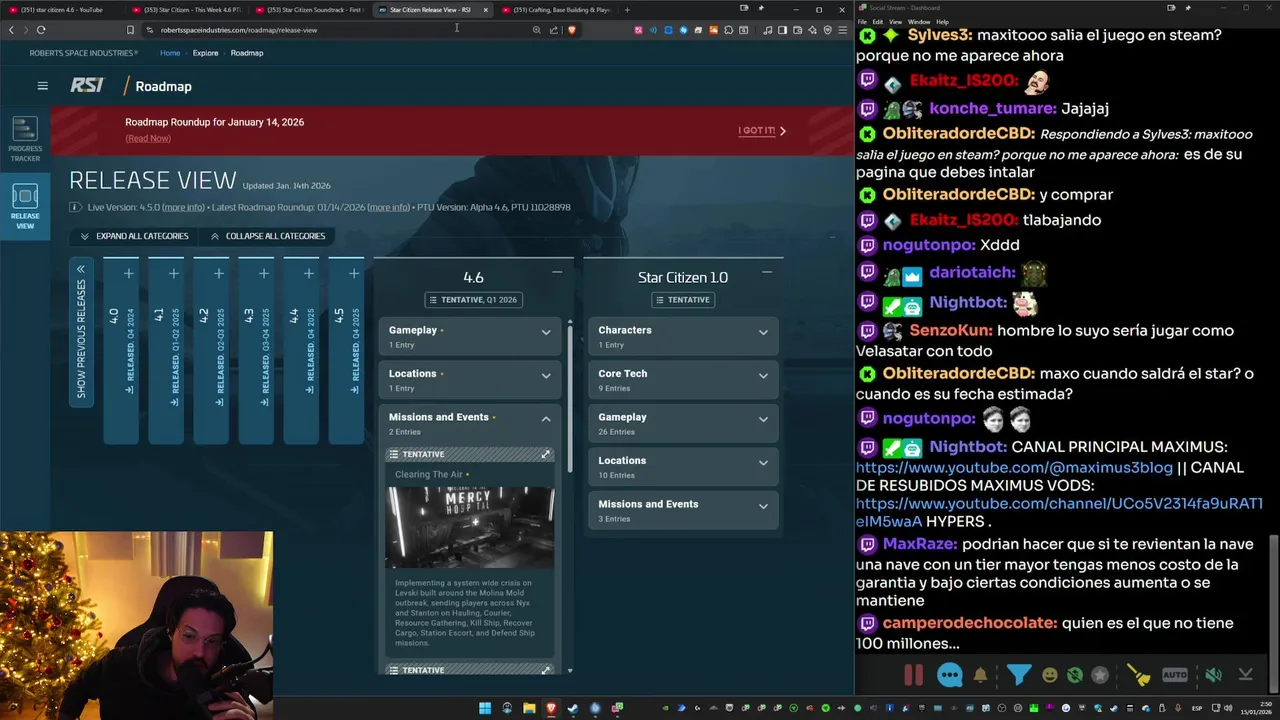Screen dimensions: 1280x720
Task: Collapse the Star Citizen 1.0 column
Action: tap(767, 272)
